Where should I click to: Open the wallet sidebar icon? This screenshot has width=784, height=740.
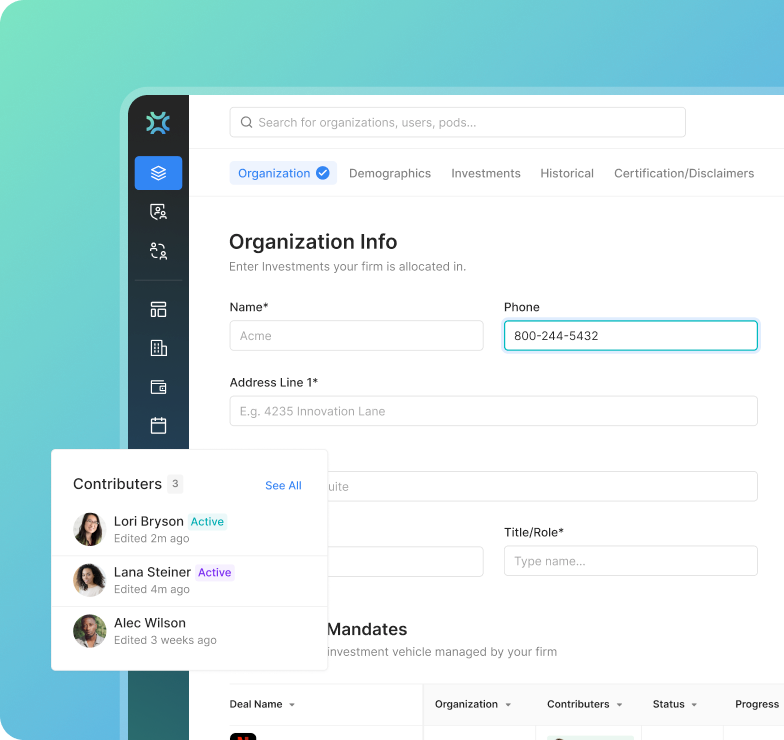pos(158,387)
